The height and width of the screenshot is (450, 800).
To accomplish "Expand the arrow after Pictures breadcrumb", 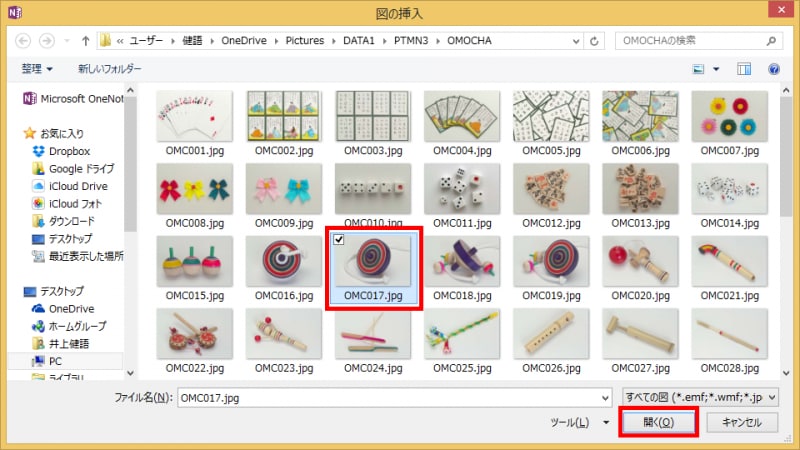I will click(x=334, y=41).
